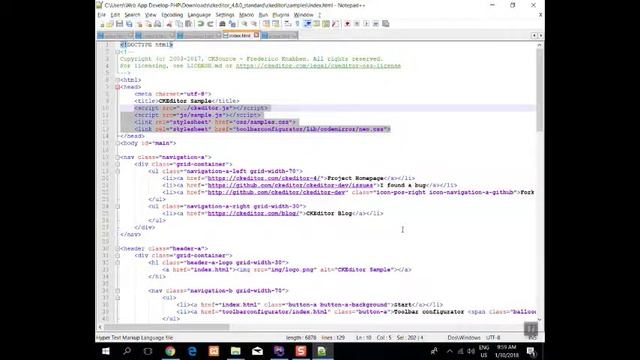
Task: Save the current file via toolbar
Action: click(119, 24)
